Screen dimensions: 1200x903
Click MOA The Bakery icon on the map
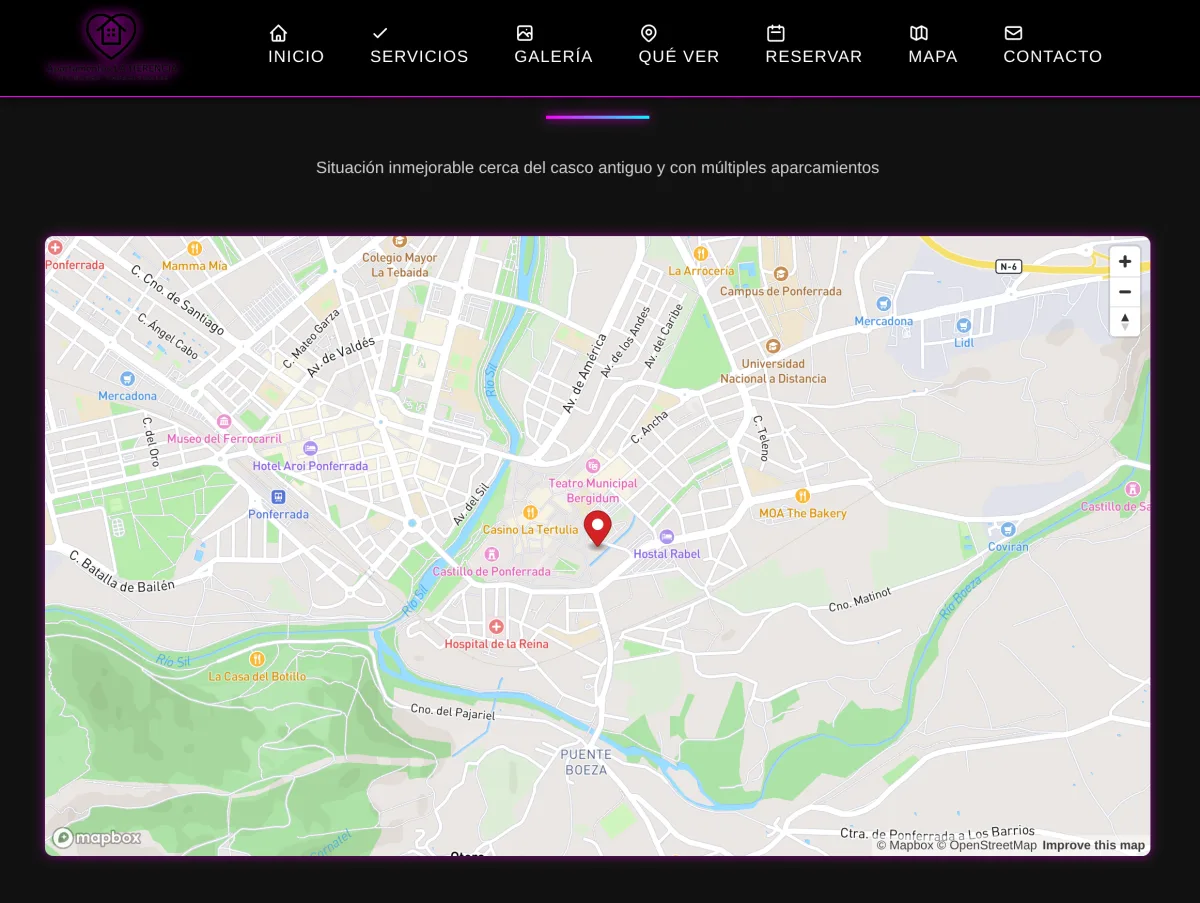coord(802,495)
